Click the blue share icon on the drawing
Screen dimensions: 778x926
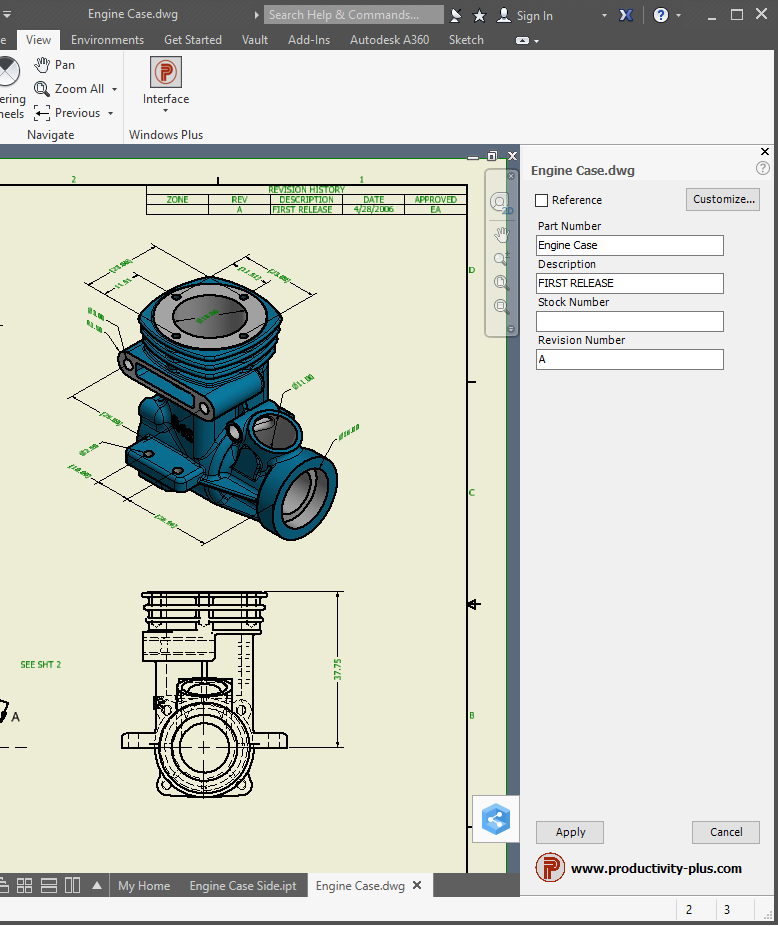495,820
